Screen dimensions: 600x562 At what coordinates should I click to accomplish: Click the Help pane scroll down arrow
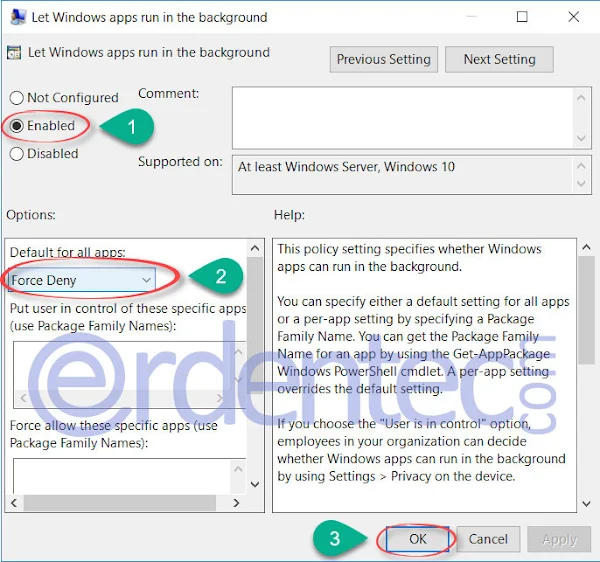(586, 503)
